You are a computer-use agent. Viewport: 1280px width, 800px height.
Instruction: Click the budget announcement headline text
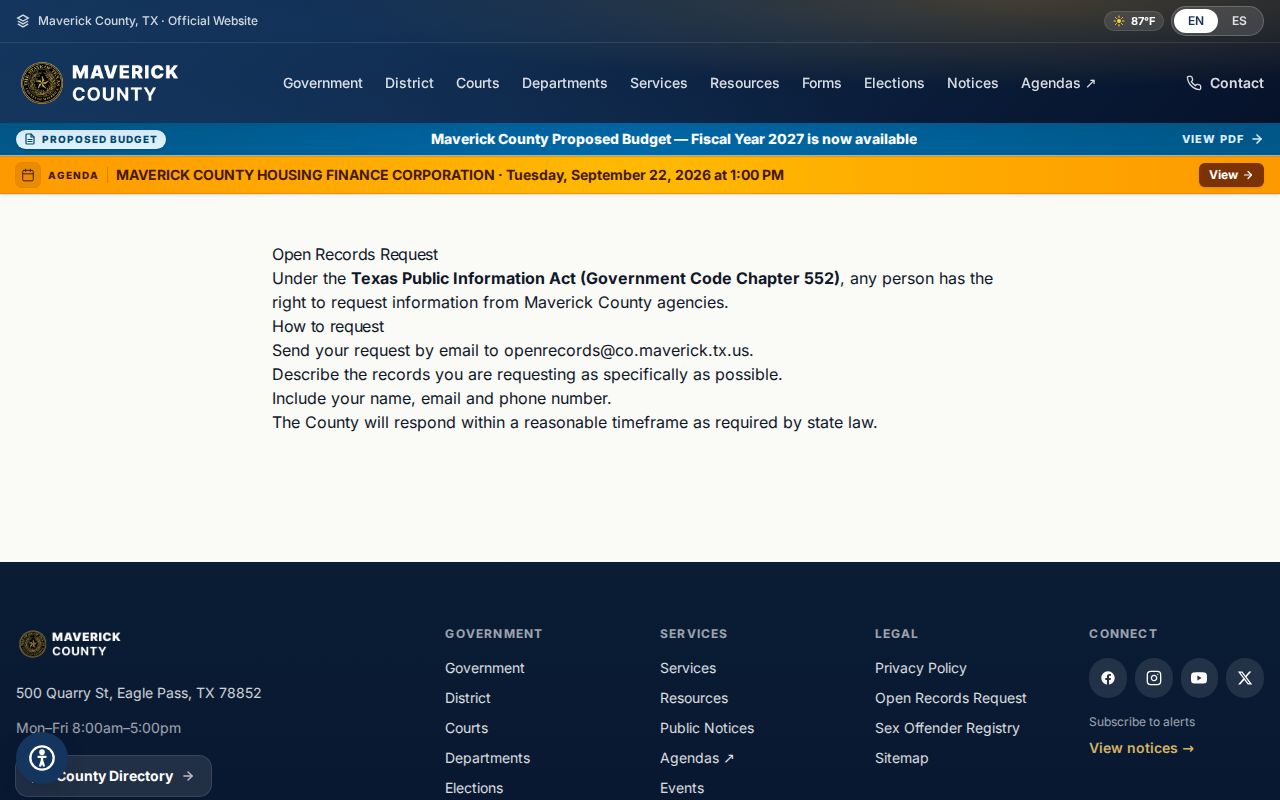click(x=674, y=139)
